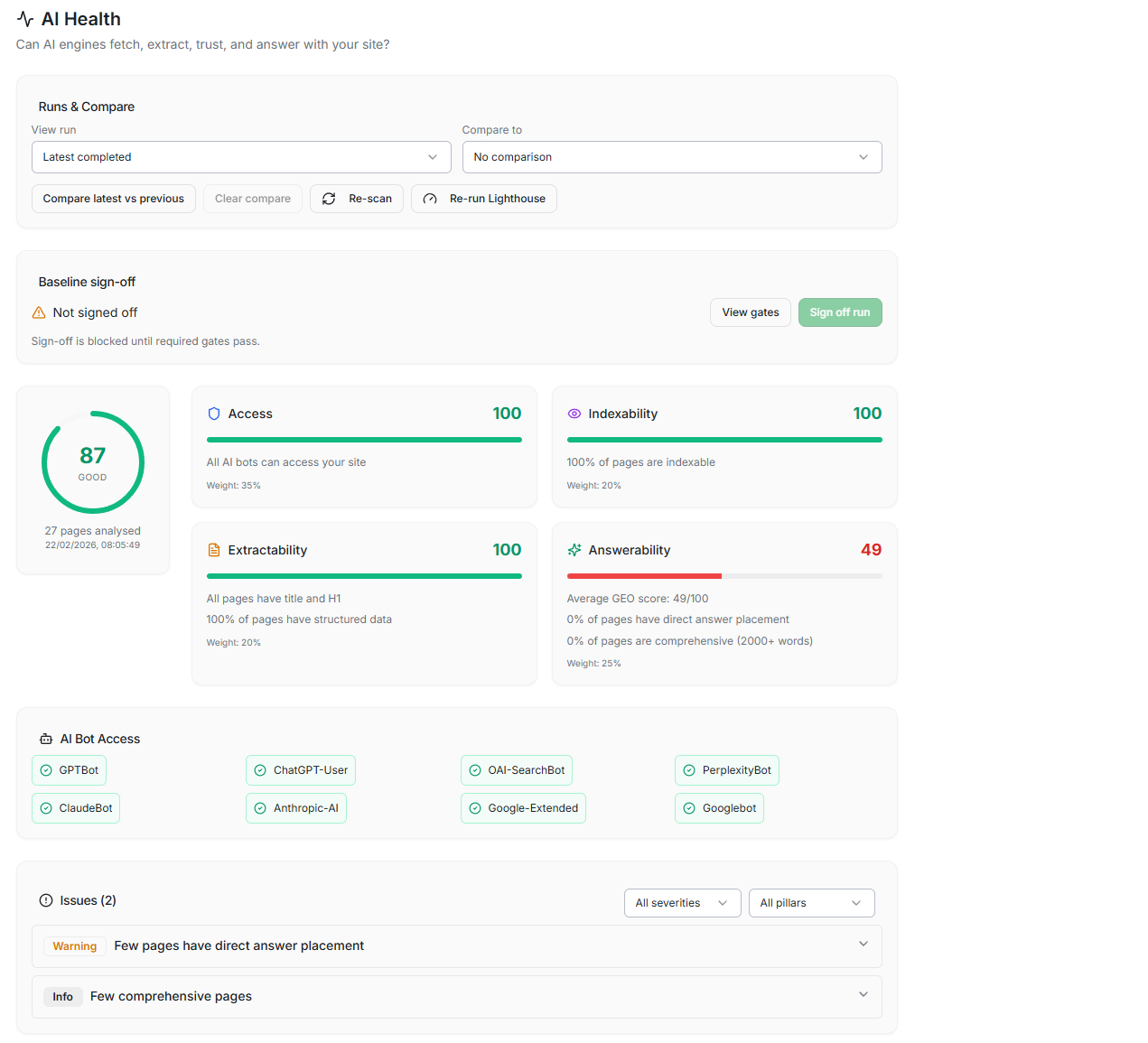
Task: Click the refresh icon on the Re-scan button
Action: [x=329, y=198]
